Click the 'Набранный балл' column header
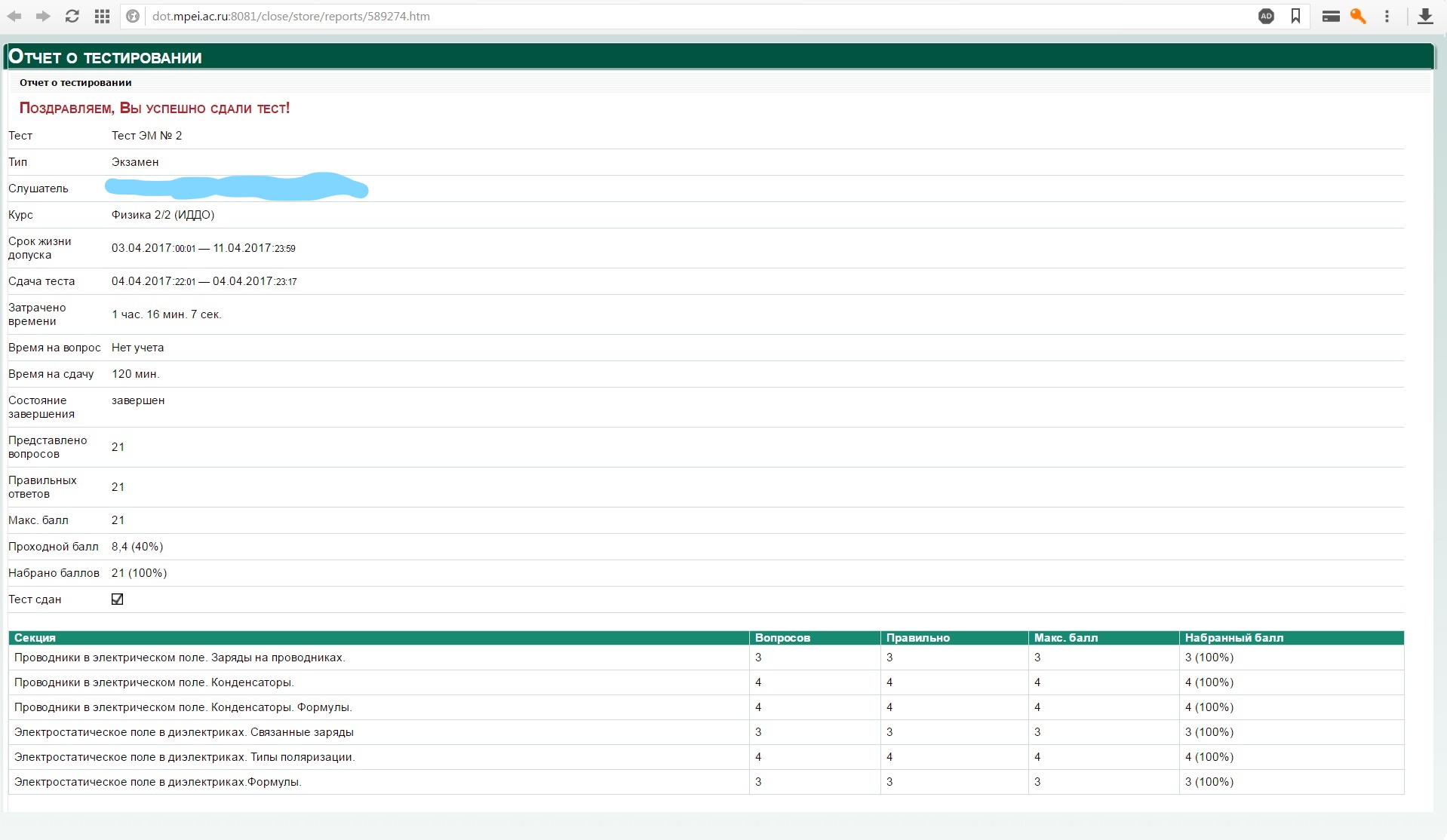Image resolution: width=1447 pixels, height=840 pixels. (1233, 638)
